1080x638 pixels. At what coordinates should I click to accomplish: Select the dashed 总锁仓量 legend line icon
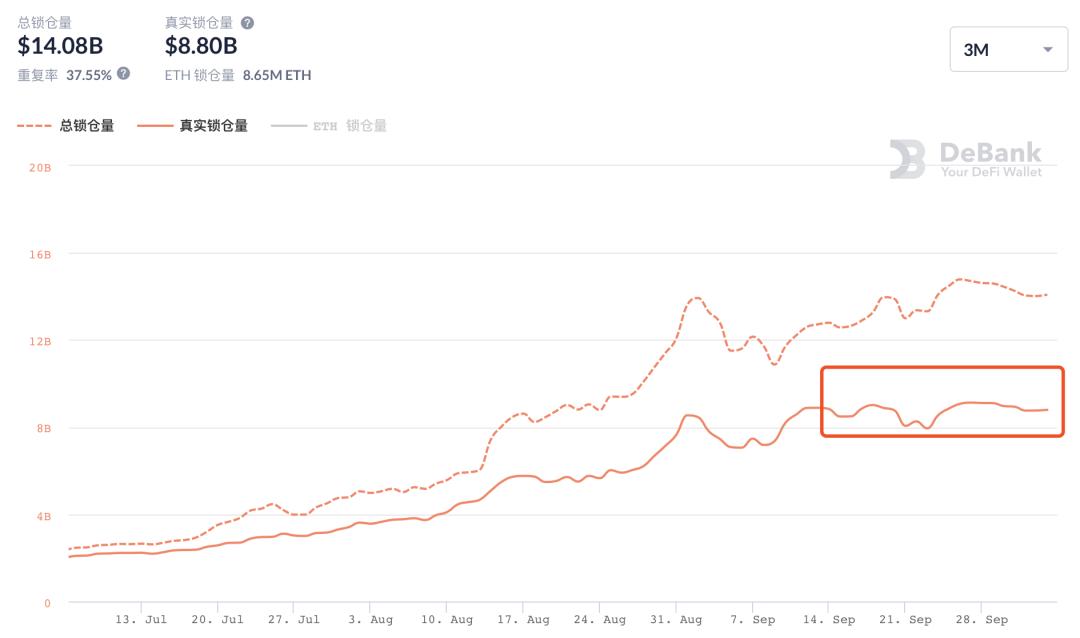click(35, 125)
